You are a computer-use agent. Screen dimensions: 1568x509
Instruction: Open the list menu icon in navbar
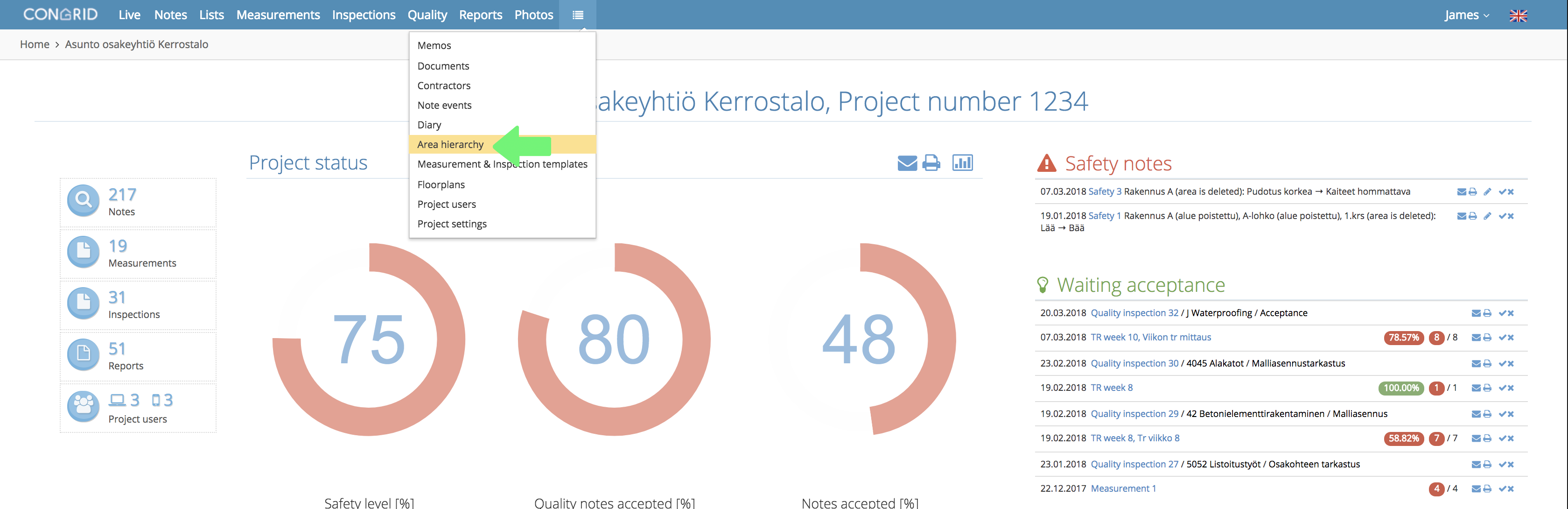point(578,14)
